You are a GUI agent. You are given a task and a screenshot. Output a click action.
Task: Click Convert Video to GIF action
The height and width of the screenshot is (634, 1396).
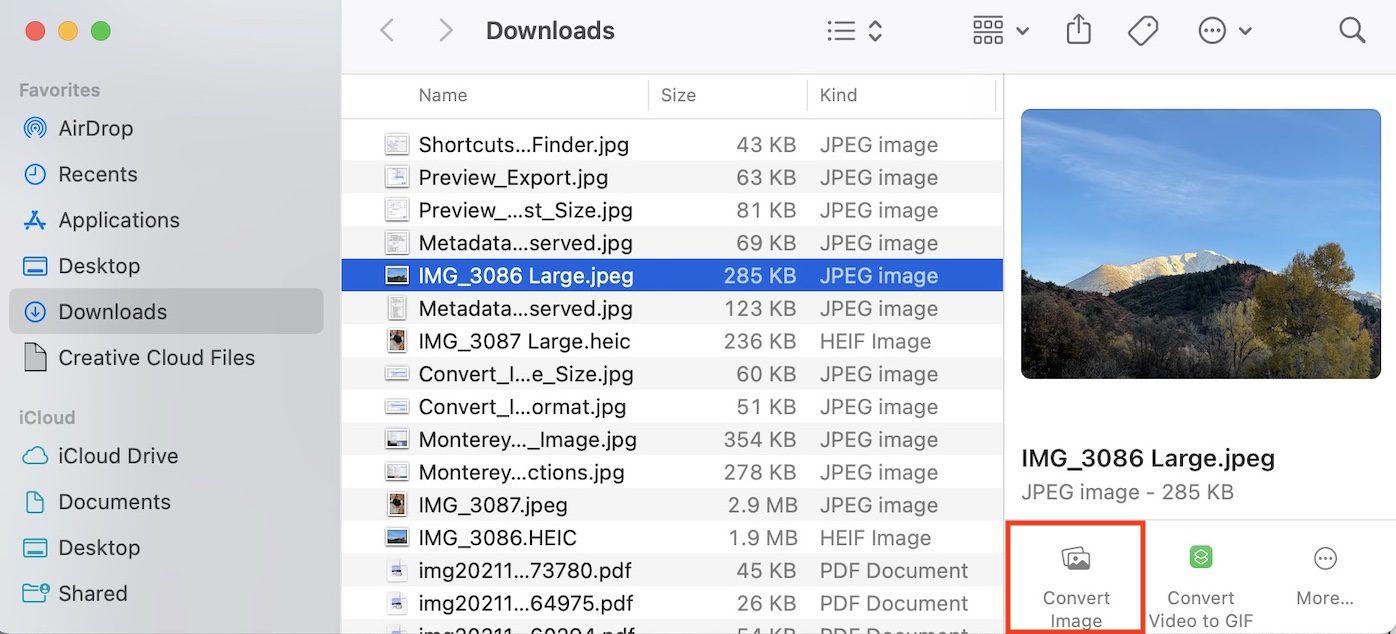point(1200,578)
